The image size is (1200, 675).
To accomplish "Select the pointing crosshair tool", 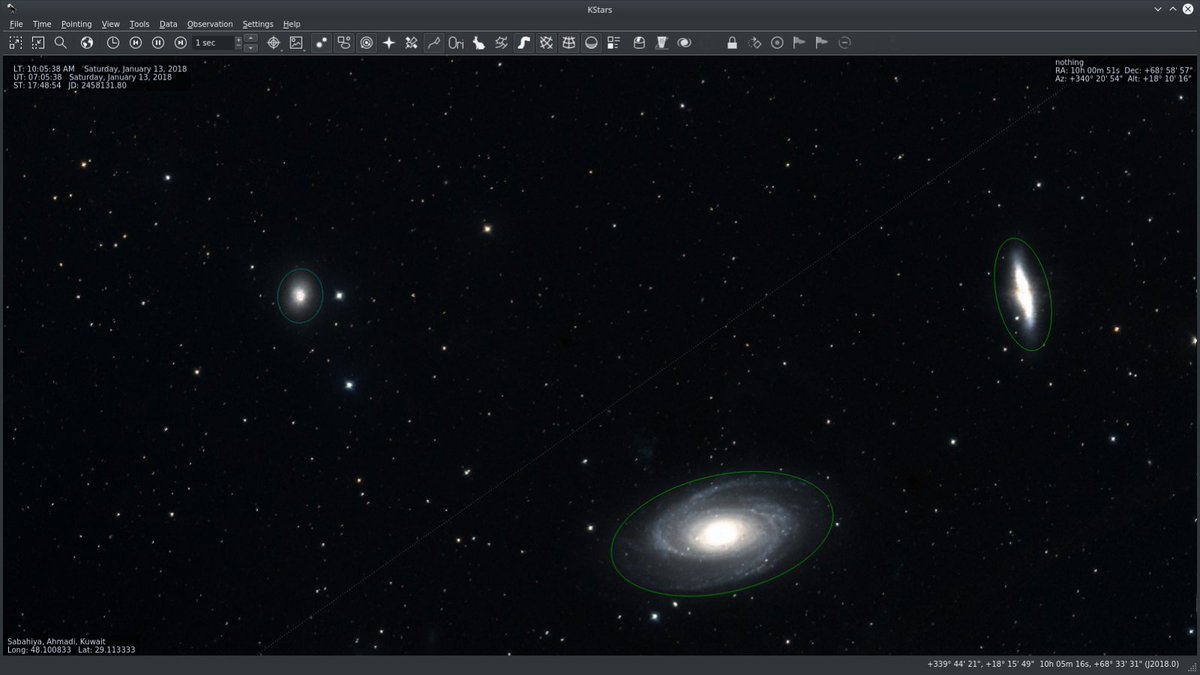I will click(273, 42).
